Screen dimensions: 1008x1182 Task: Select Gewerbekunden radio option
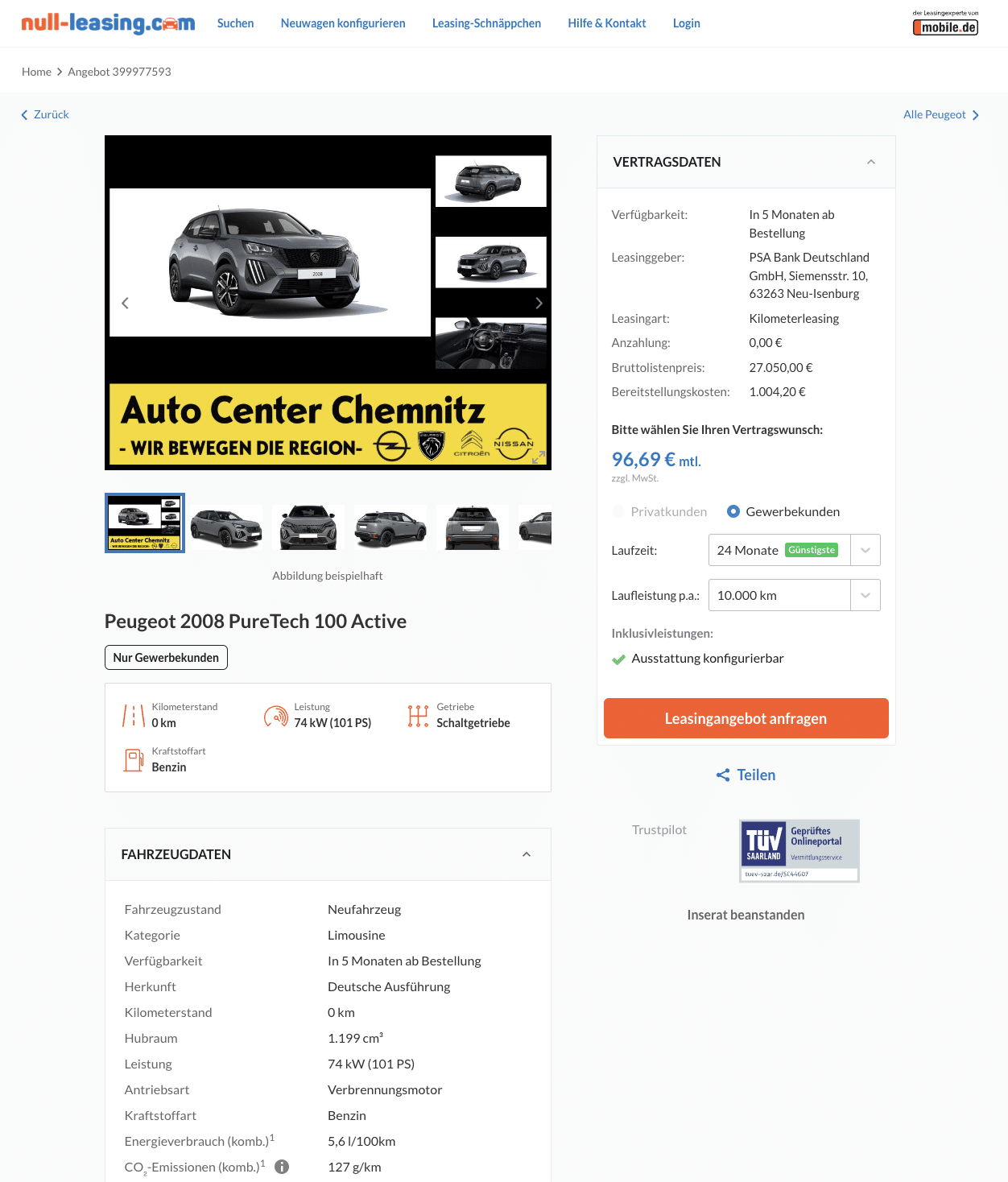pos(733,511)
